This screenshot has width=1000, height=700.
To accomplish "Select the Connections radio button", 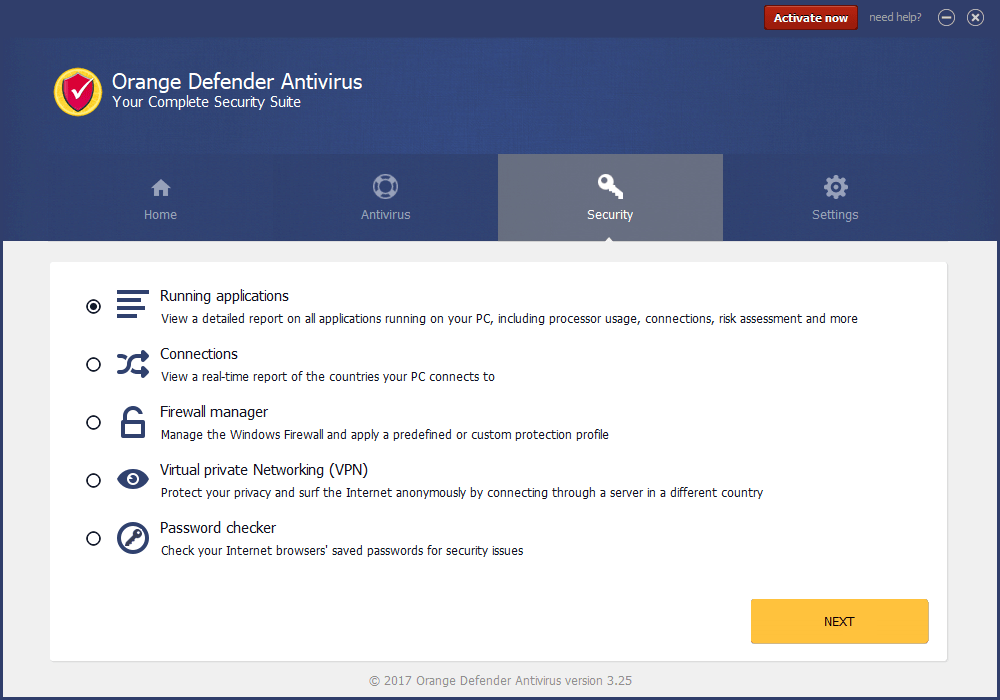I will [x=94, y=365].
